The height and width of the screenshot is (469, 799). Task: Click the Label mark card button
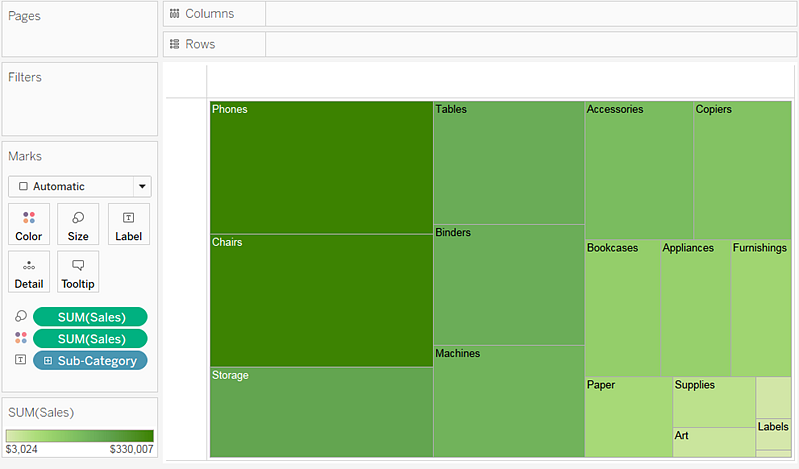[x=128, y=224]
